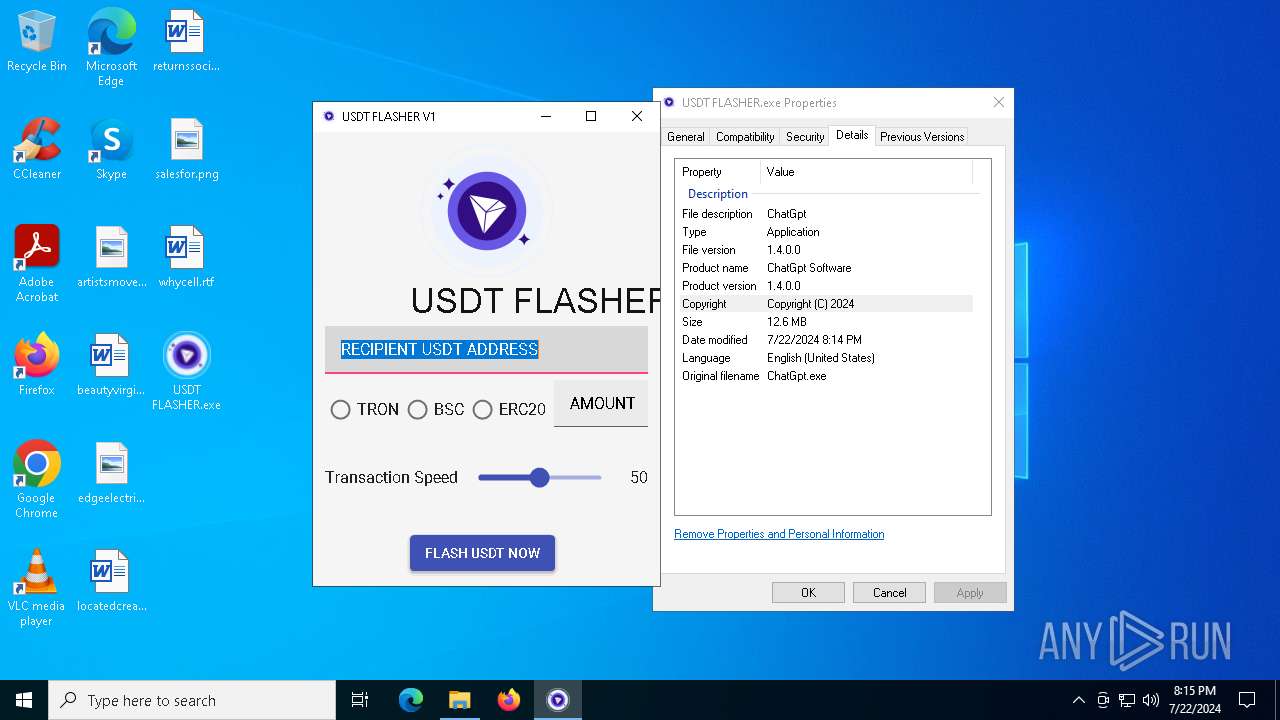Viewport: 1280px width, 720px height.
Task: Select the beautyvirgi Word document icon
Action: click(x=111, y=365)
